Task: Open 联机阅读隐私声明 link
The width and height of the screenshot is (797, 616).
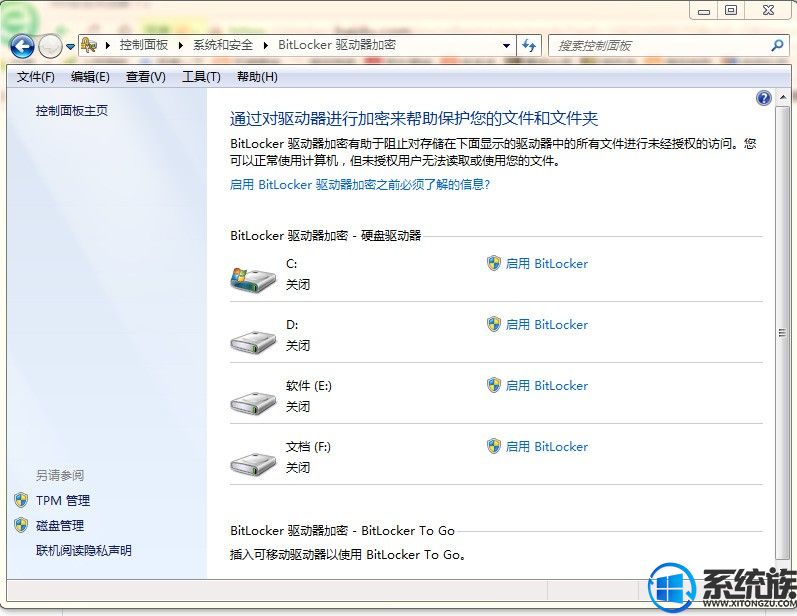Action: point(84,550)
